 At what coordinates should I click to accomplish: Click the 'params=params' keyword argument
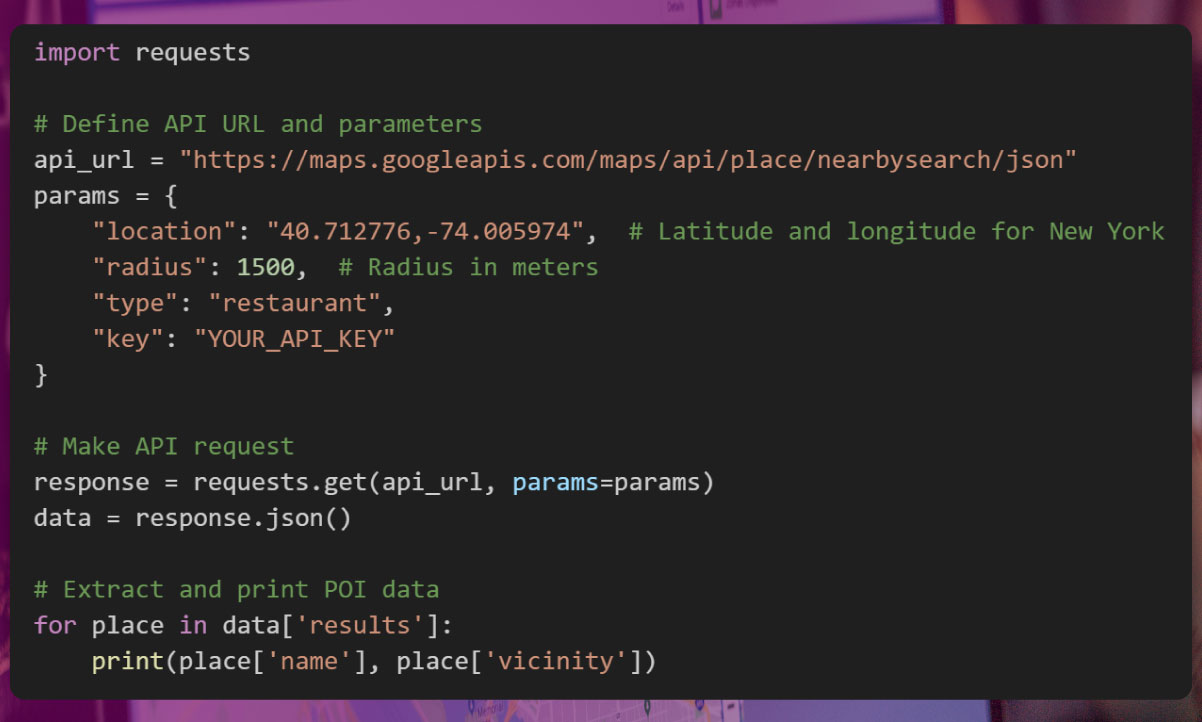(x=606, y=482)
